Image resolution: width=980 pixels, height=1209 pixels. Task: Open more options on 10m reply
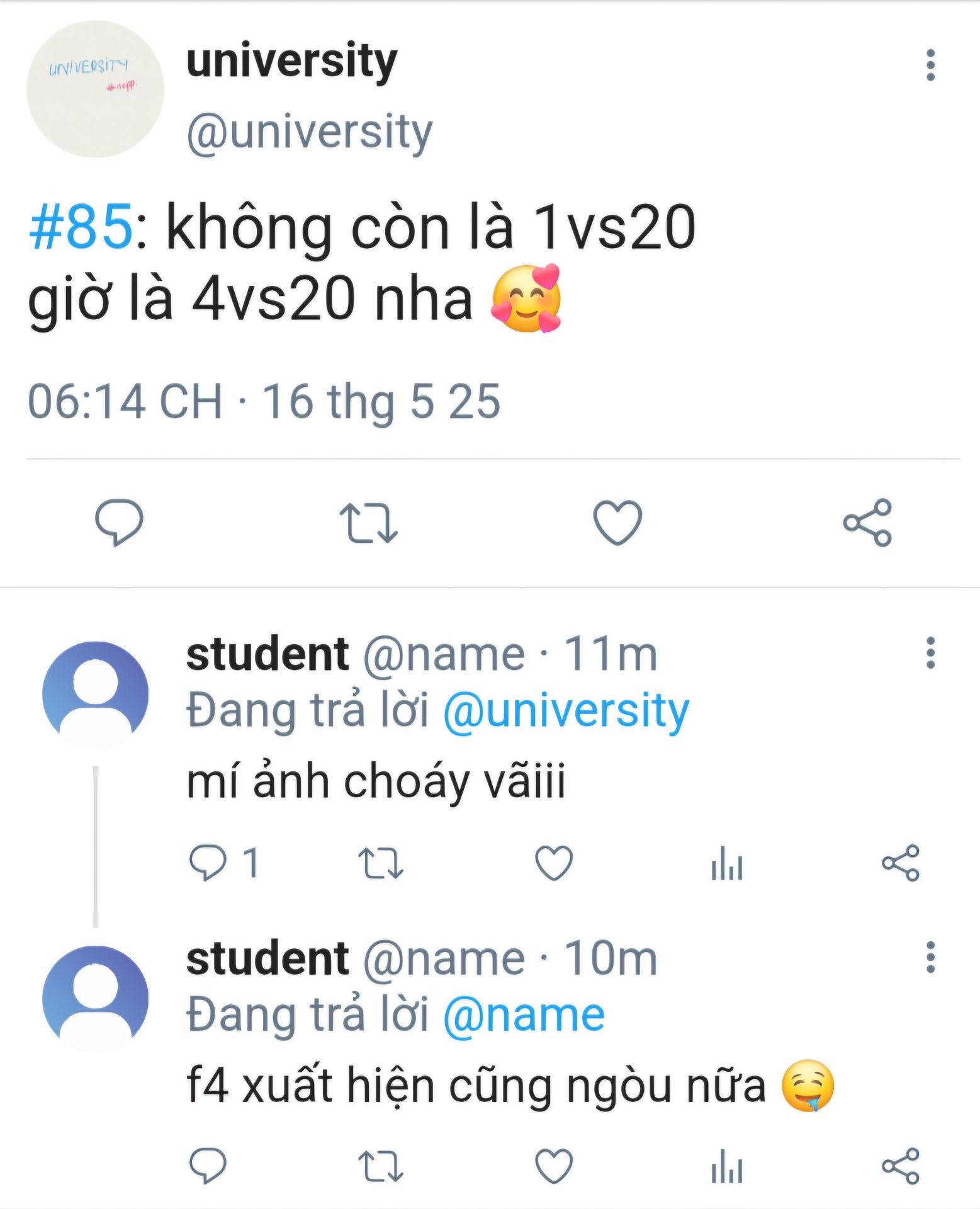tap(930, 957)
